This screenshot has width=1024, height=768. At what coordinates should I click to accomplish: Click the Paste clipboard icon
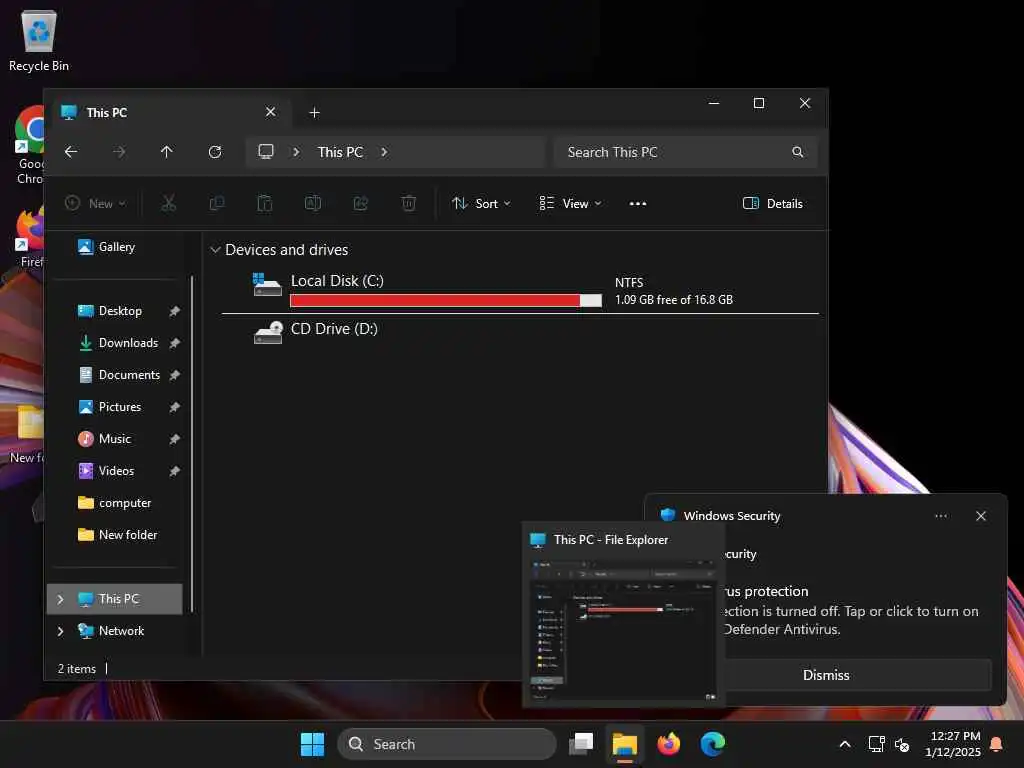264,203
